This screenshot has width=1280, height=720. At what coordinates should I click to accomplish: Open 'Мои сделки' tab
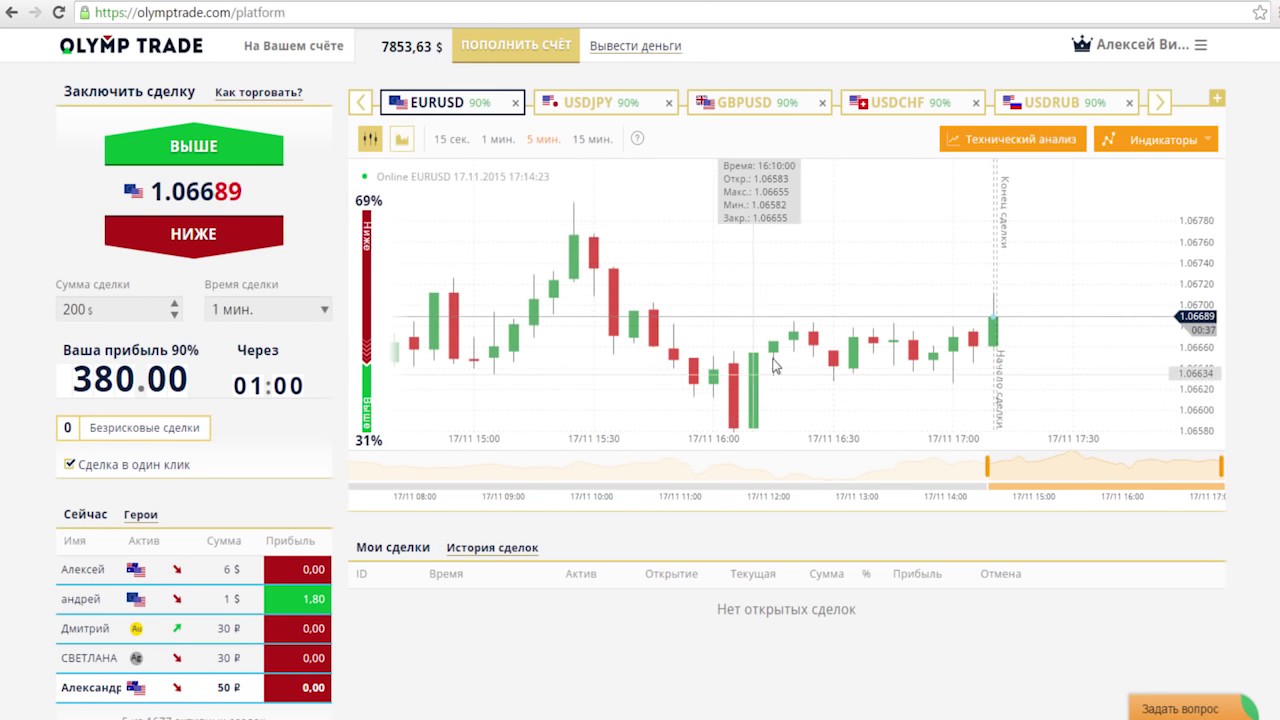coord(393,547)
